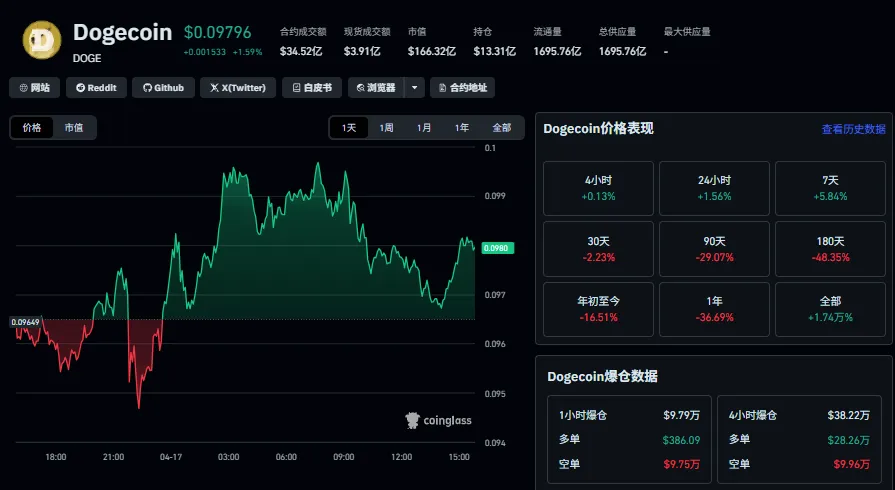Click the 24小时 performance card
This screenshot has height=490, width=895.
pyautogui.click(x=714, y=188)
